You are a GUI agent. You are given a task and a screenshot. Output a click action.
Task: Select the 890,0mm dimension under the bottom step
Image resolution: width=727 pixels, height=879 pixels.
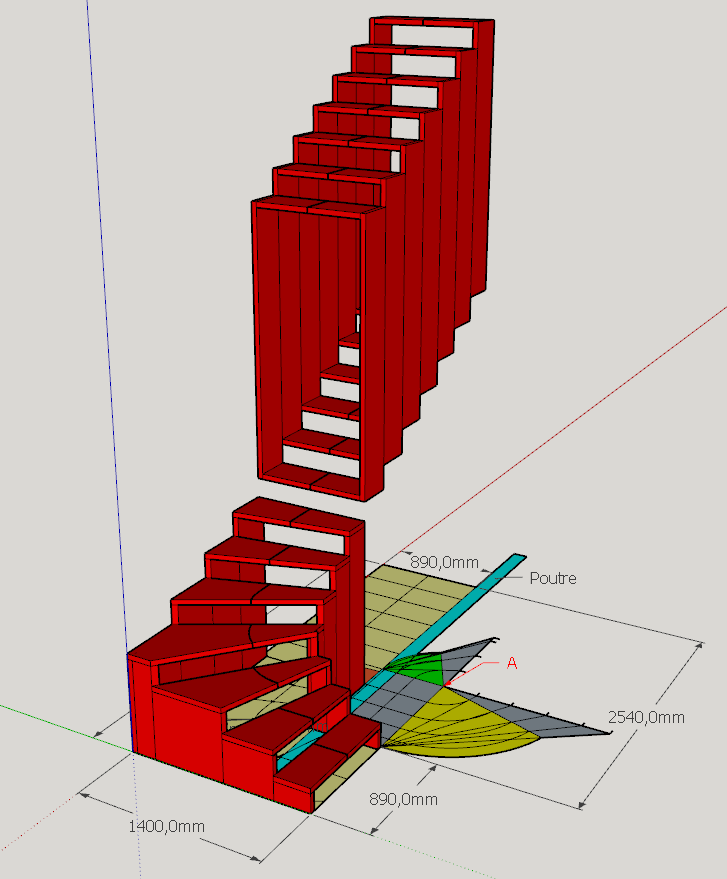[x=404, y=799]
